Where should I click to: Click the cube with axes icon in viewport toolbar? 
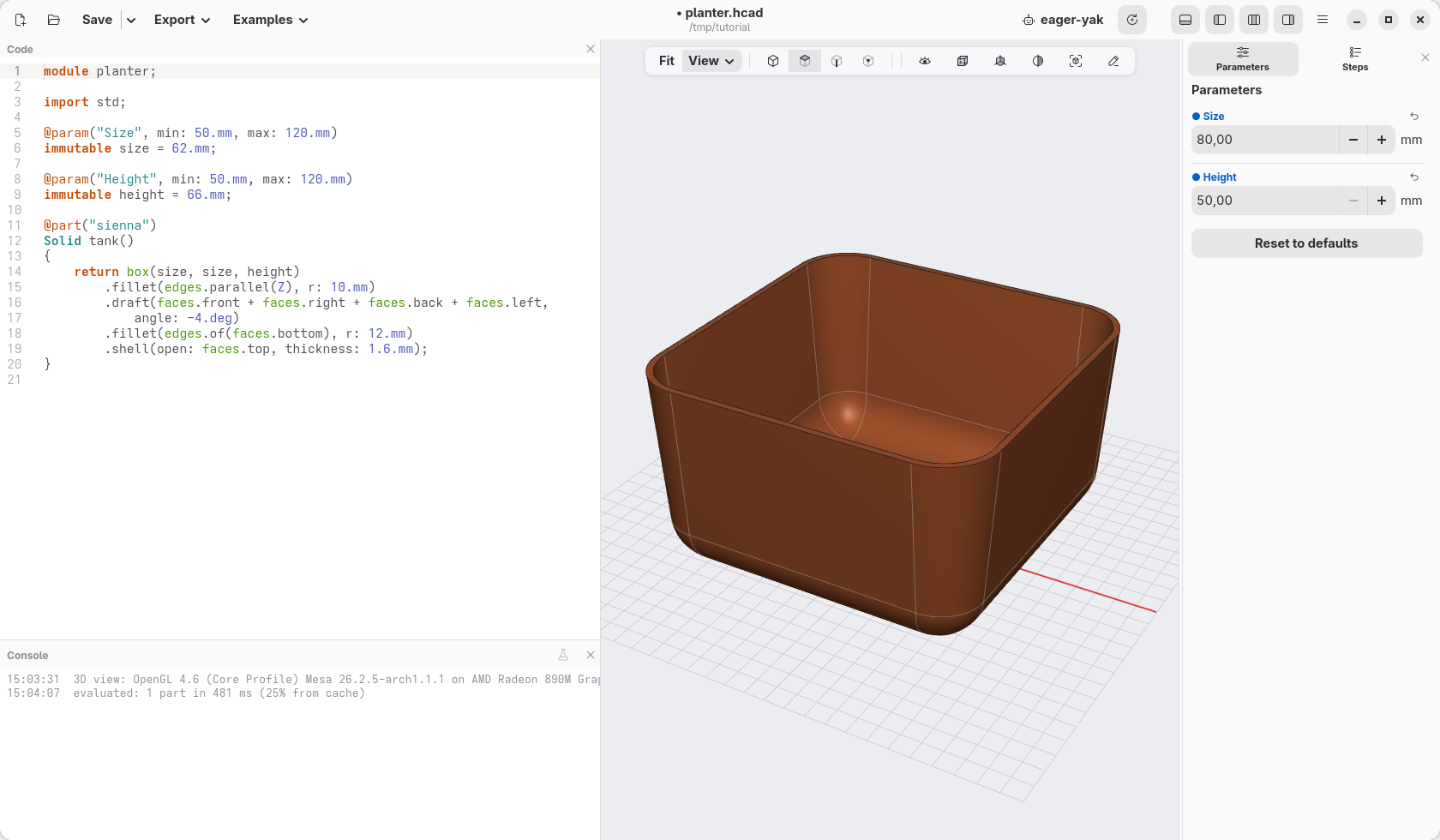coord(1000,61)
